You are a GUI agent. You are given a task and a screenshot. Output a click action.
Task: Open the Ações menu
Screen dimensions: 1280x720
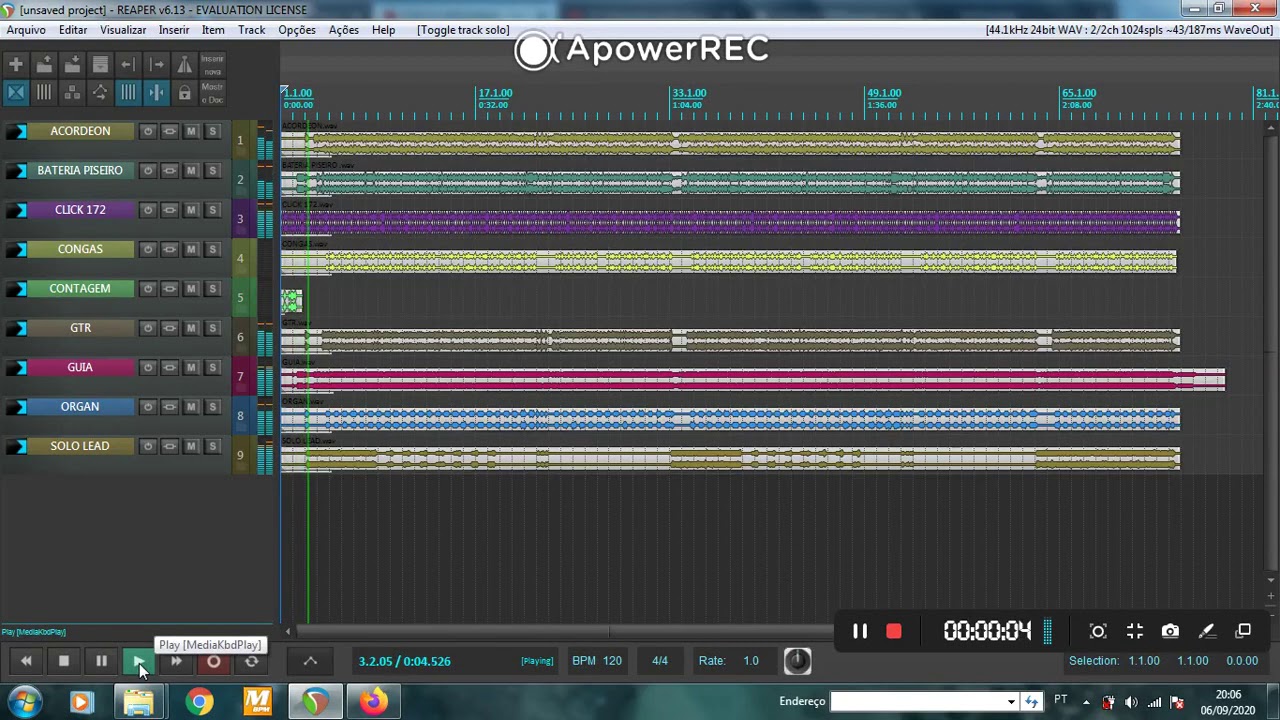(344, 30)
